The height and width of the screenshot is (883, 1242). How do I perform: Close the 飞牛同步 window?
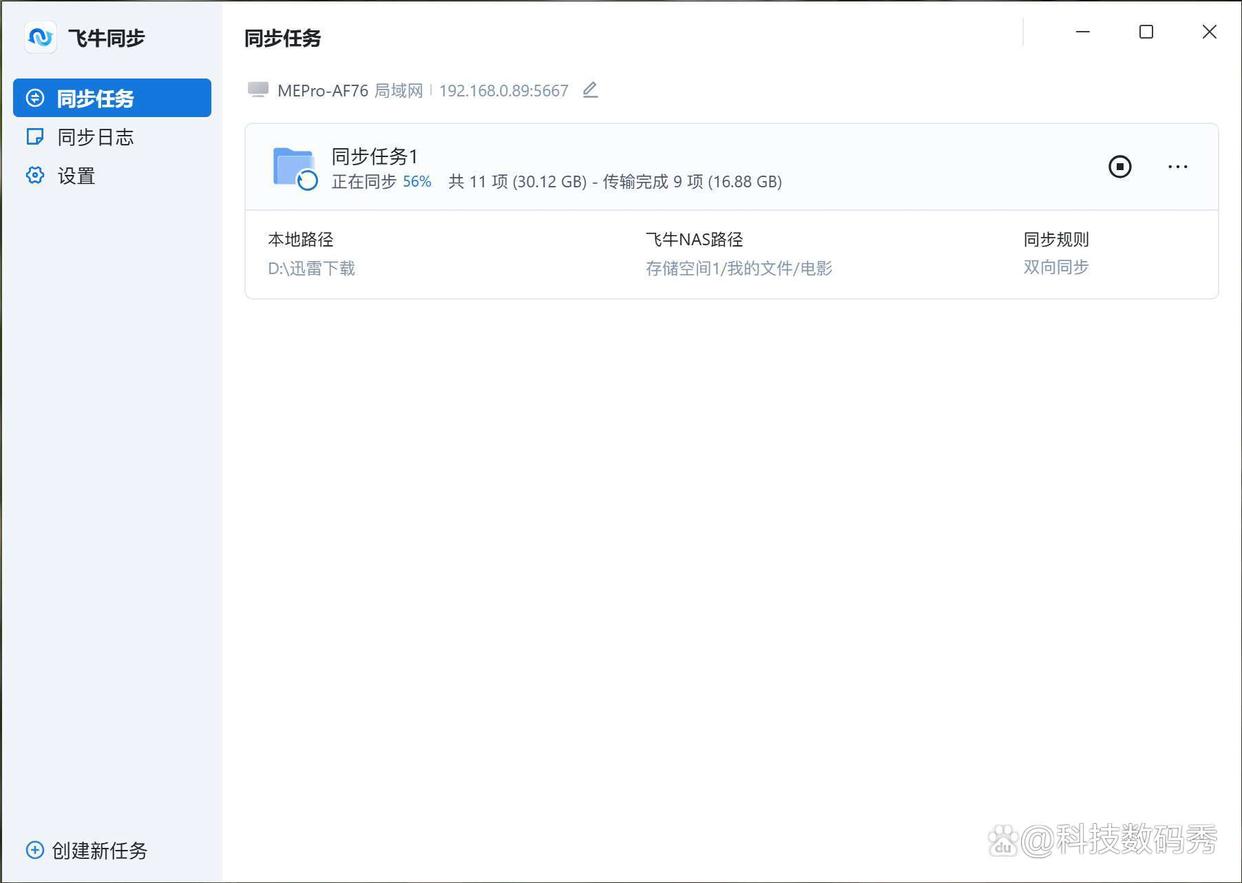1209,32
